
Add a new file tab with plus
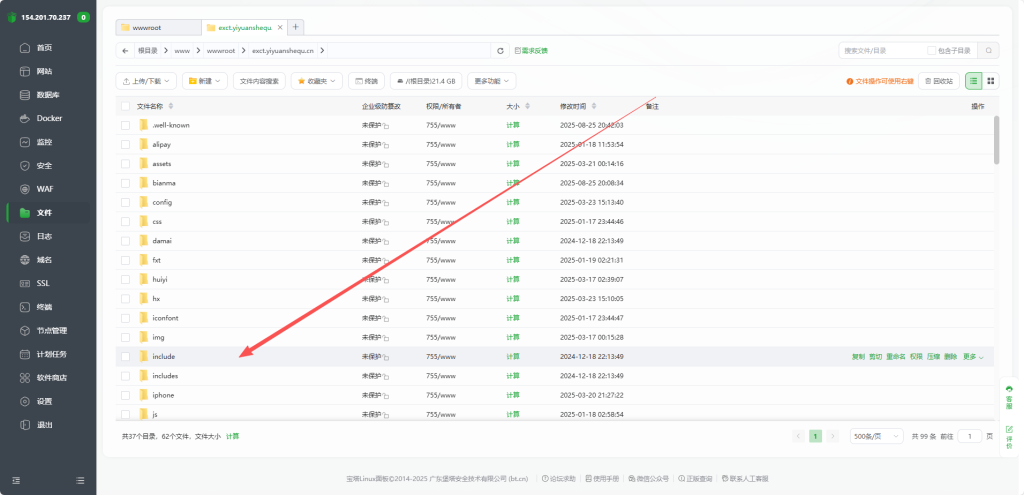tap(296, 27)
